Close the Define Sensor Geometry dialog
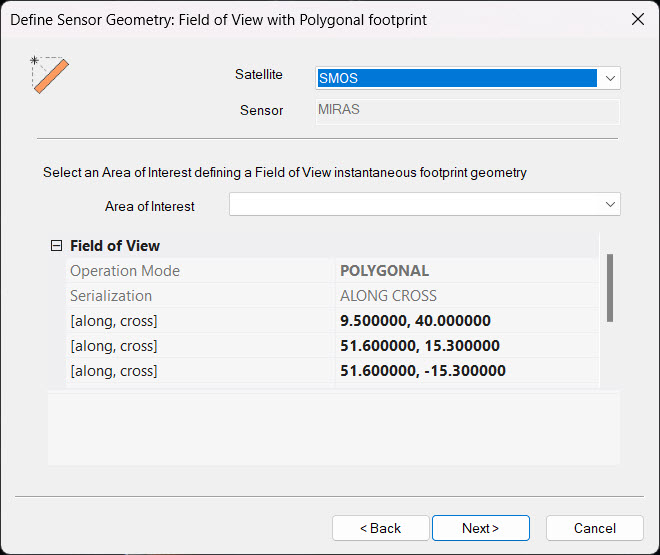The width and height of the screenshot is (660, 555). pos(637,19)
